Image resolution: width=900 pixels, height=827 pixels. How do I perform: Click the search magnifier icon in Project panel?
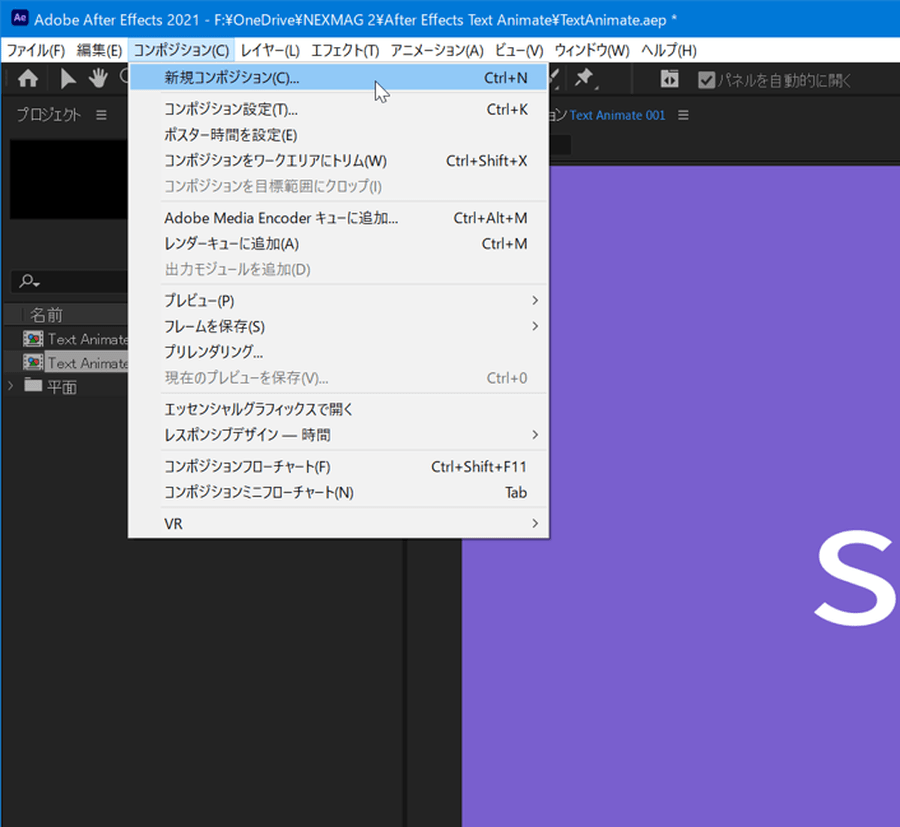29,281
